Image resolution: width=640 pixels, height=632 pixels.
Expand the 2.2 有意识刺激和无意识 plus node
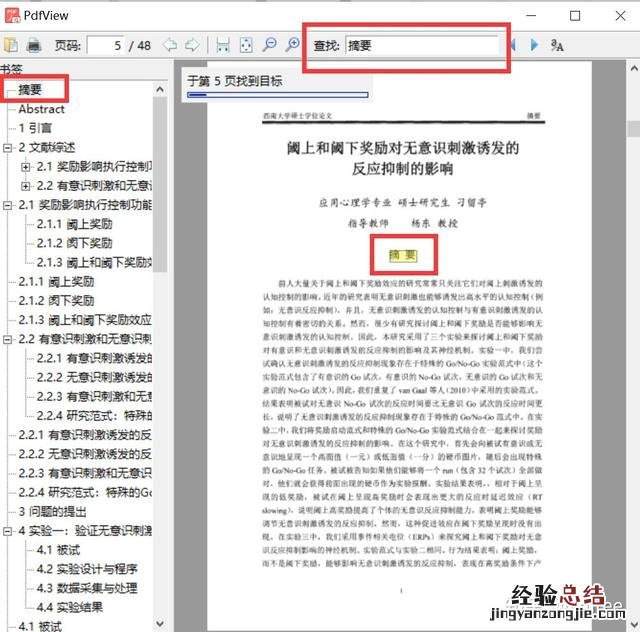pos(25,186)
